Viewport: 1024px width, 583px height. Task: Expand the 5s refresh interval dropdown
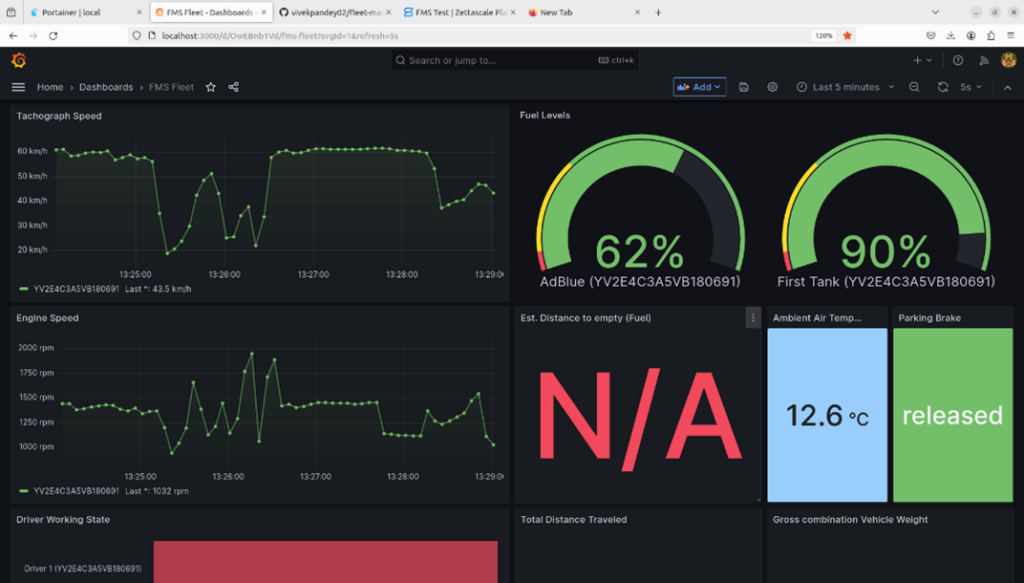coord(971,87)
